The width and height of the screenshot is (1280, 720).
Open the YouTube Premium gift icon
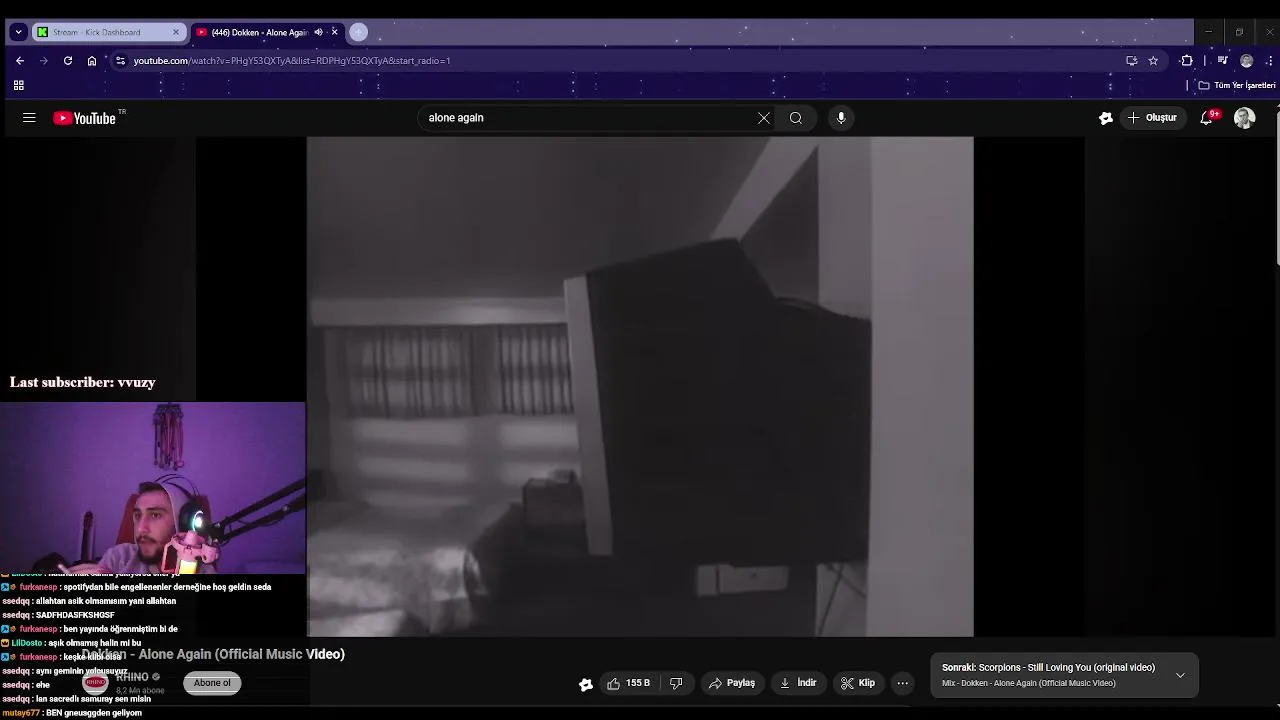1106,118
